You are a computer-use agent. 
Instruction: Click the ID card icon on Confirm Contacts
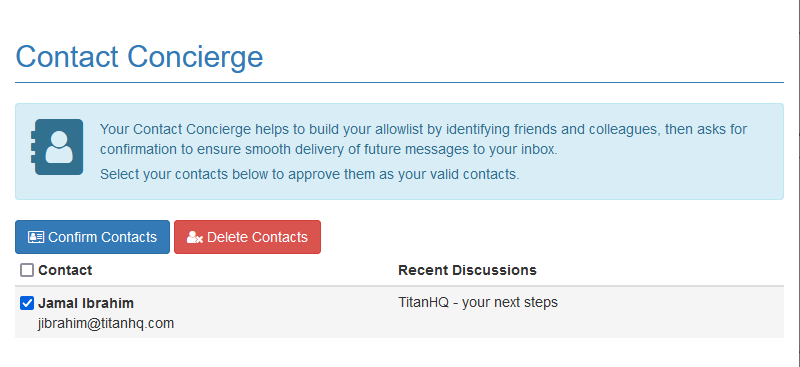pos(36,237)
